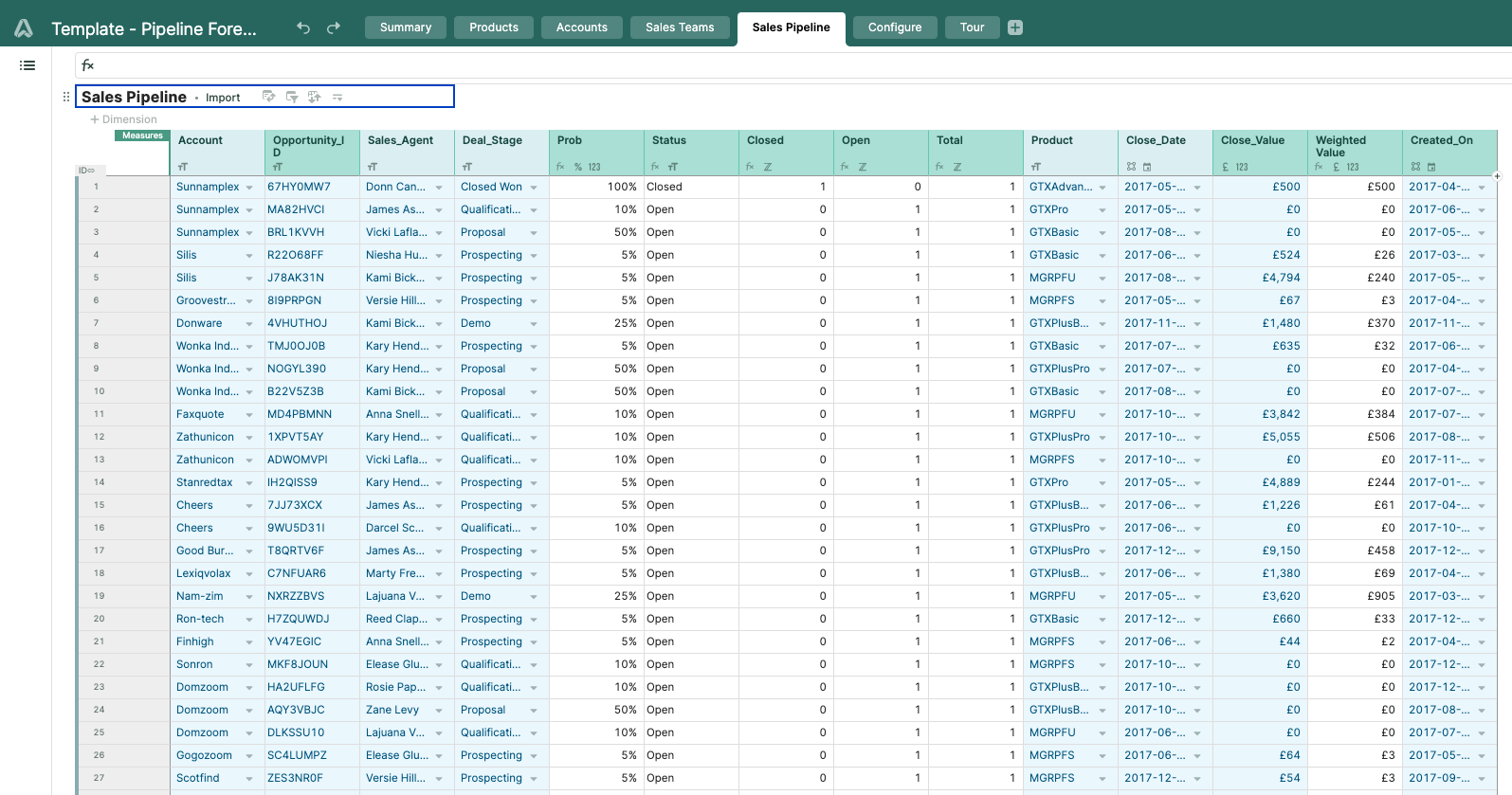Open Deal_Stage dropdown for Closed Won row

pos(534,188)
